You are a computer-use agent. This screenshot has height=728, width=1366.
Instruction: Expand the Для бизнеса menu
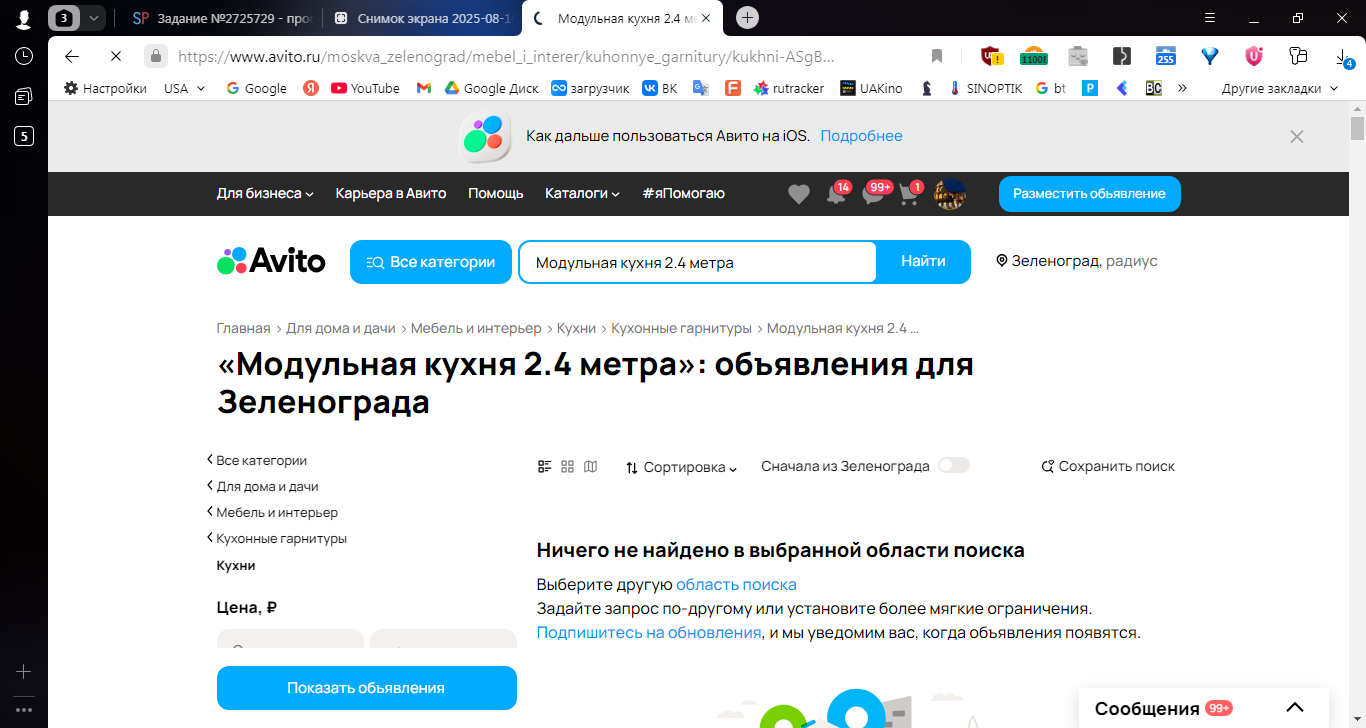pos(265,193)
